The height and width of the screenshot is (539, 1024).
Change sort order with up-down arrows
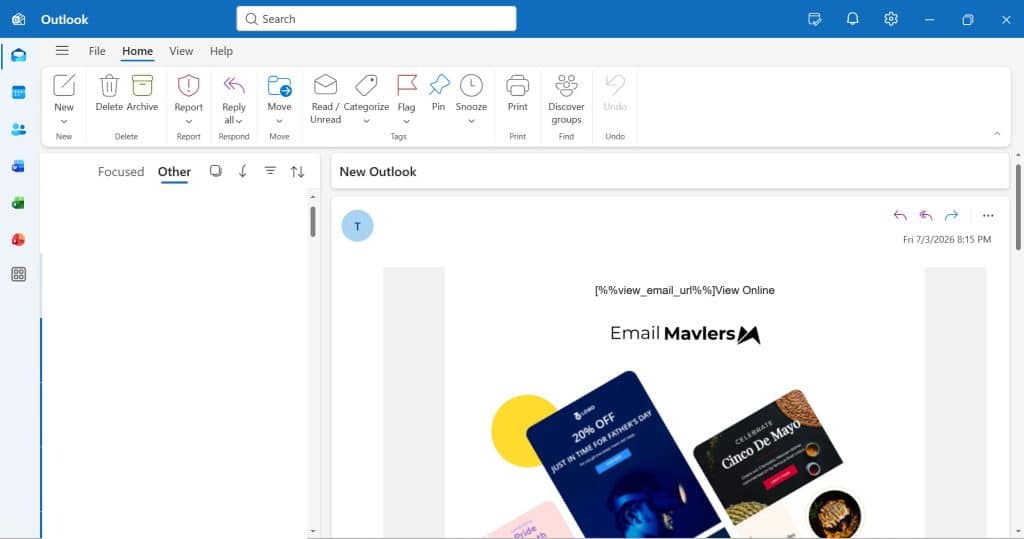pos(297,172)
